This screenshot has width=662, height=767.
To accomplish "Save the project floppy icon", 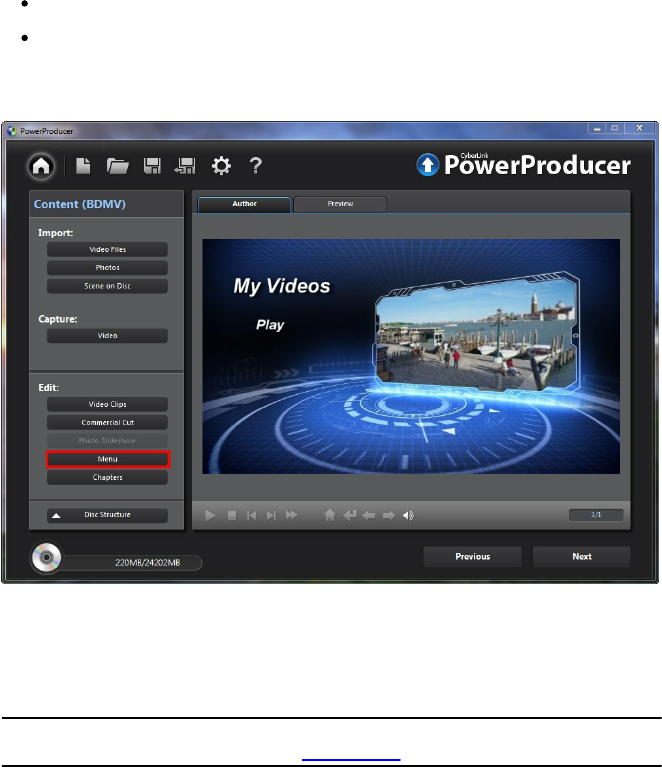I will [x=152, y=166].
